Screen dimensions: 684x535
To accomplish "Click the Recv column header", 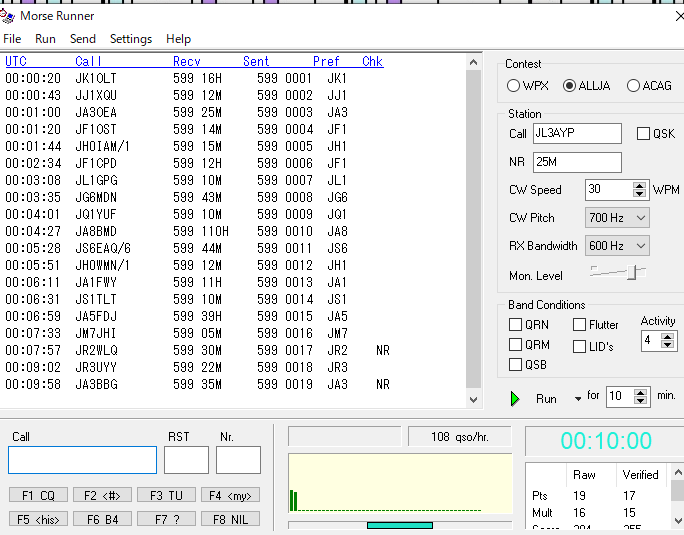I will click(x=187, y=61).
